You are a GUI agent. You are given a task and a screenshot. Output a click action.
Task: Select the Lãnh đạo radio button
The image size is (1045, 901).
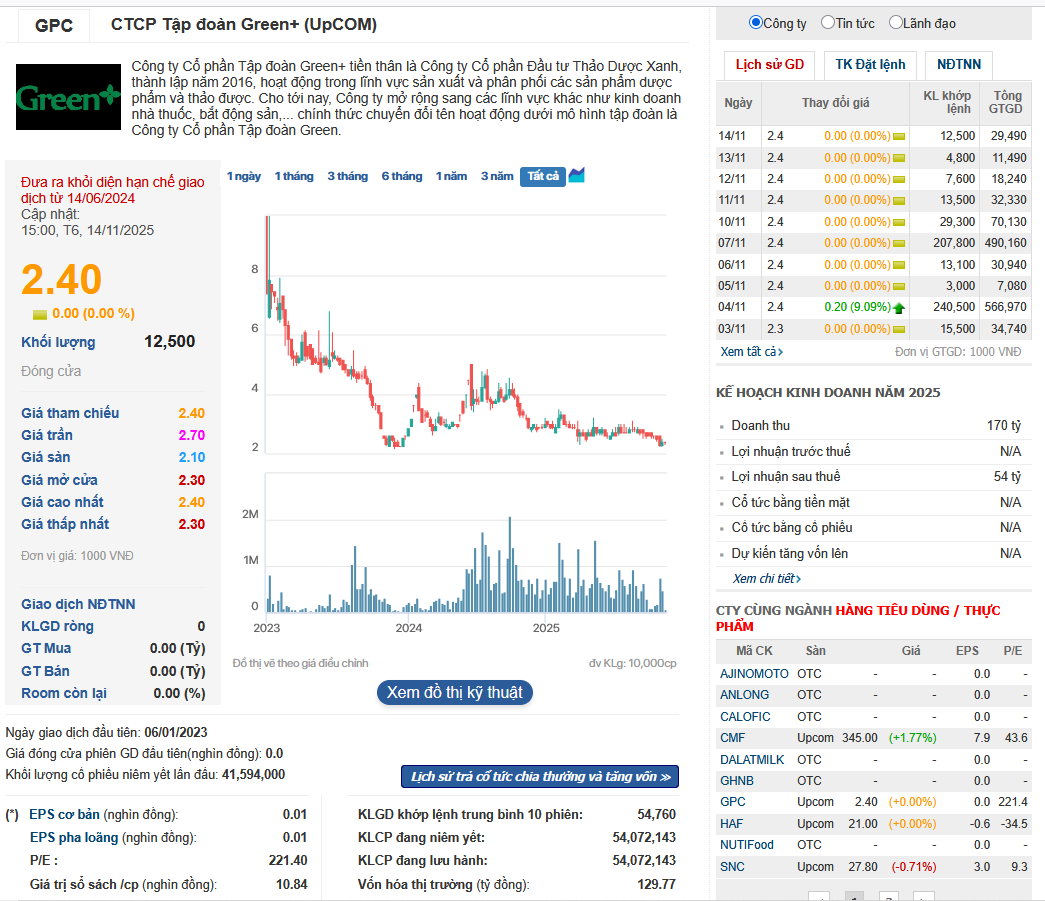point(896,23)
